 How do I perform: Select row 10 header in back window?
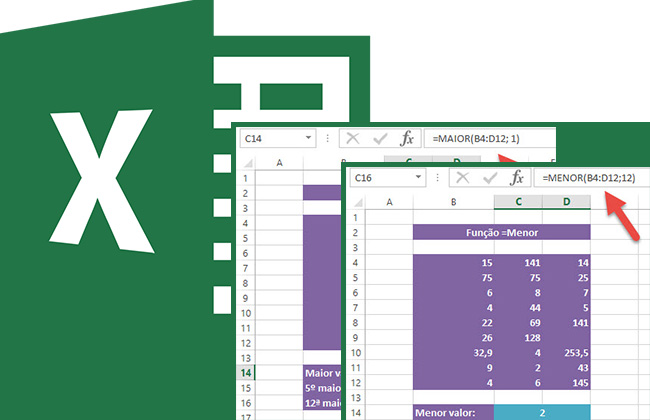coord(246,313)
